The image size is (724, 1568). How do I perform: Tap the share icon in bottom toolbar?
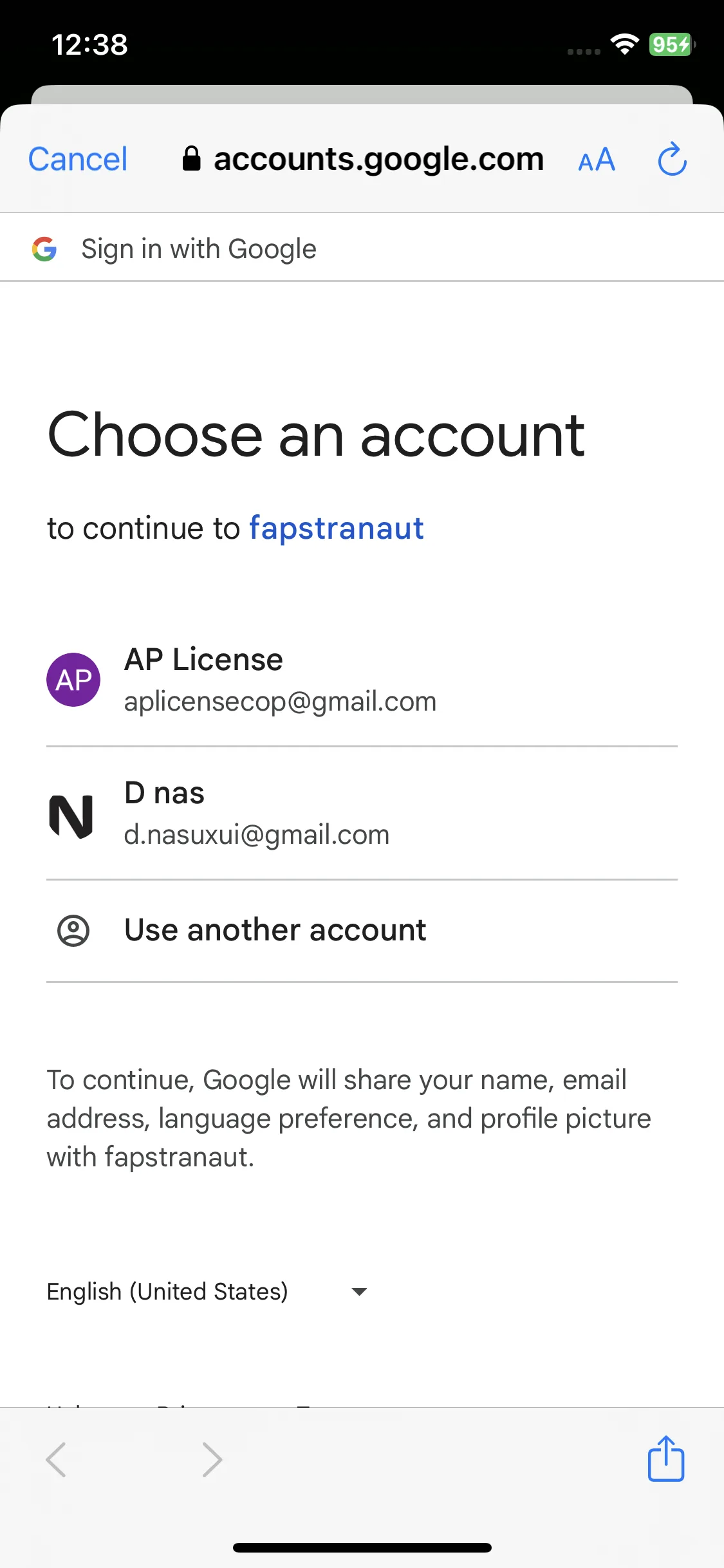tap(665, 1459)
